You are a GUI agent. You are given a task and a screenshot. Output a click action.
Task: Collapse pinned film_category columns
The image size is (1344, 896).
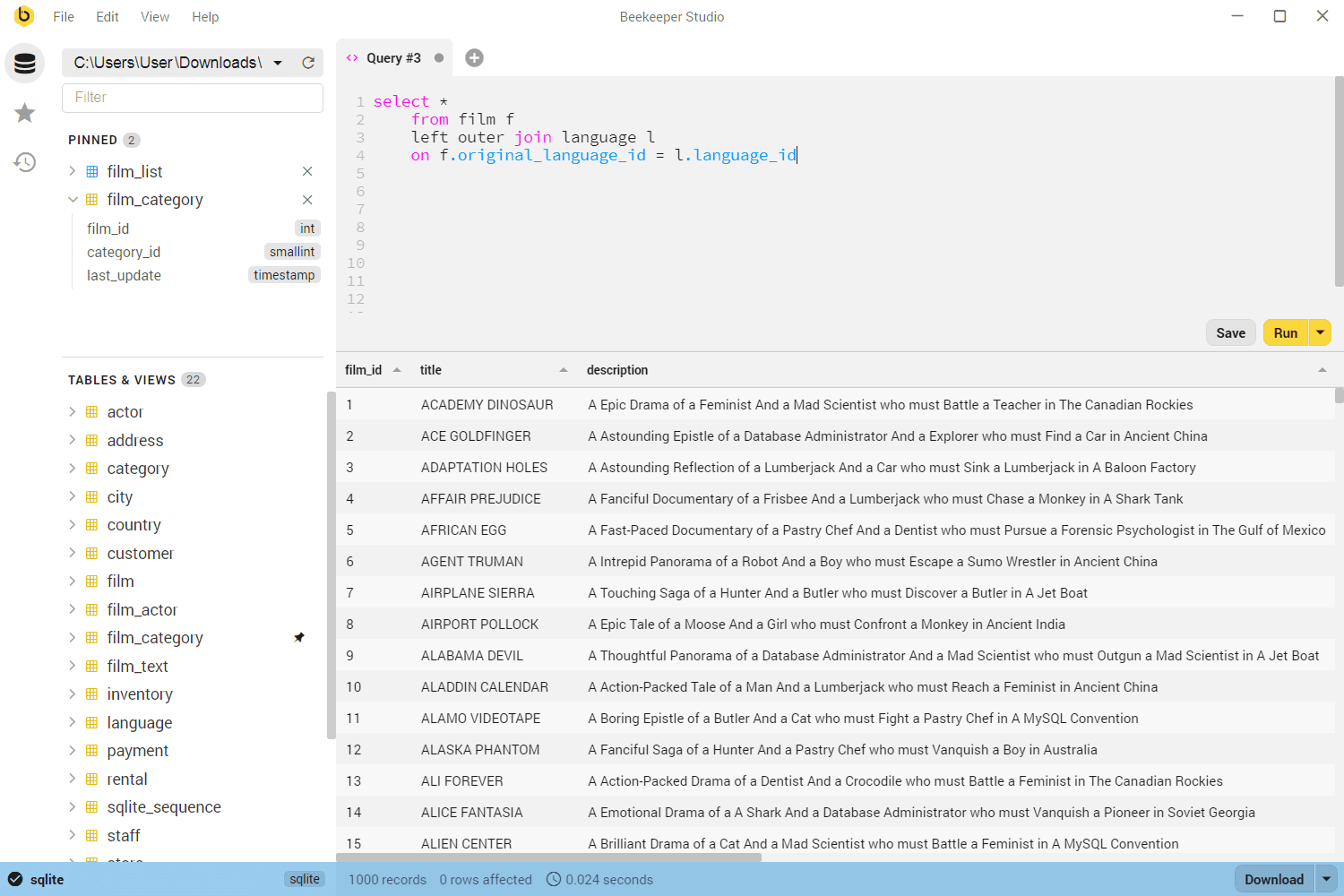coord(73,200)
